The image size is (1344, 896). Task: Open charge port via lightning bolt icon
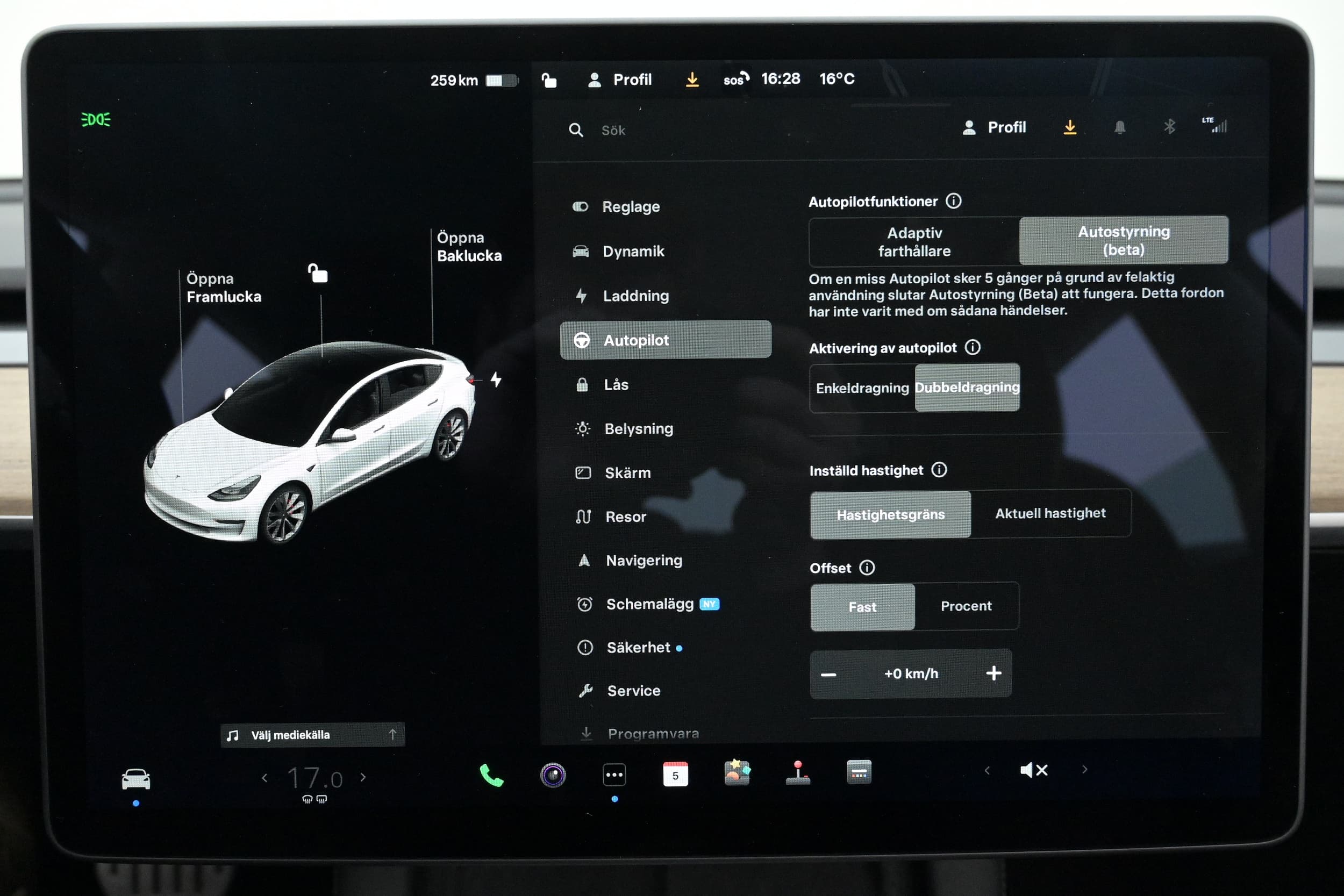(x=496, y=379)
